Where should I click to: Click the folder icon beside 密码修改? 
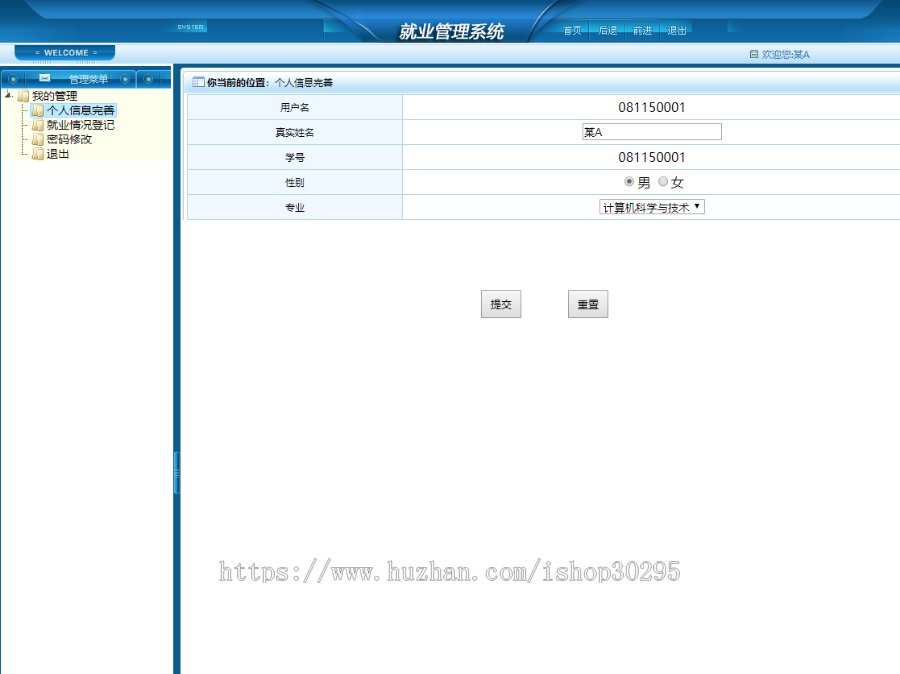pyautogui.click(x=38, y=140)
